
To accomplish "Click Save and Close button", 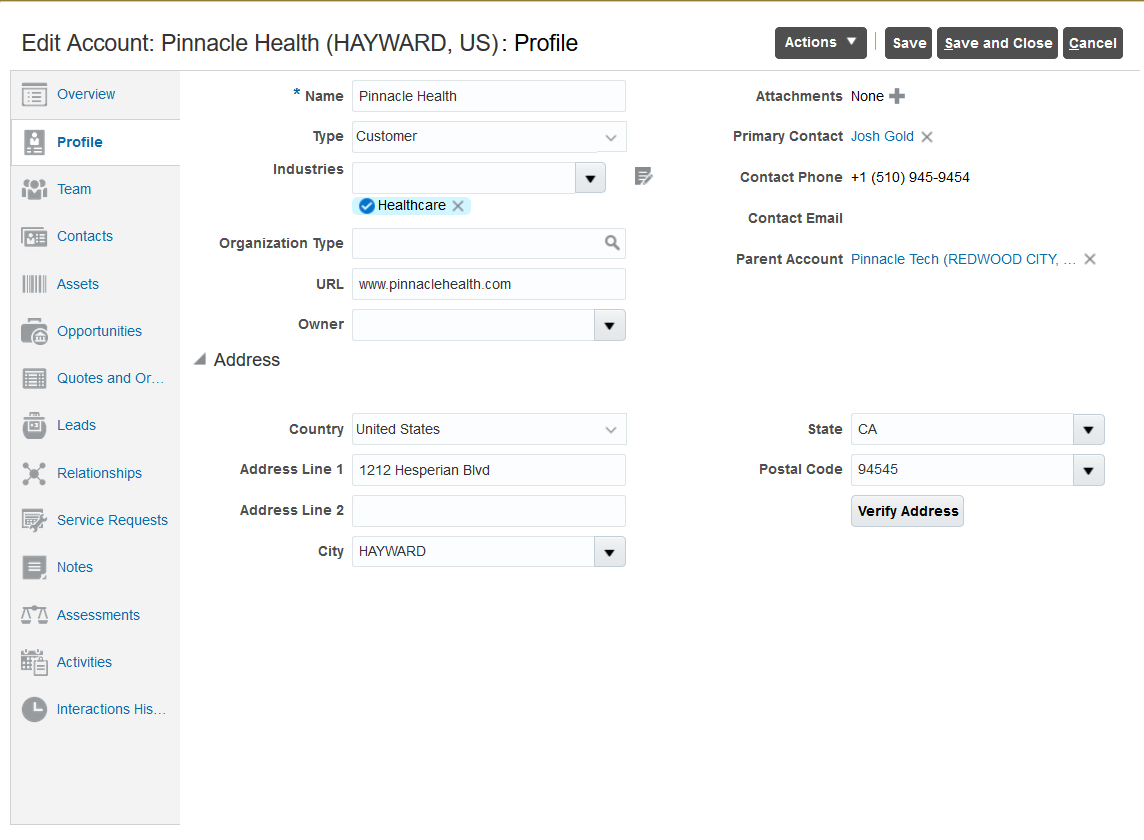I will [997, 43].
